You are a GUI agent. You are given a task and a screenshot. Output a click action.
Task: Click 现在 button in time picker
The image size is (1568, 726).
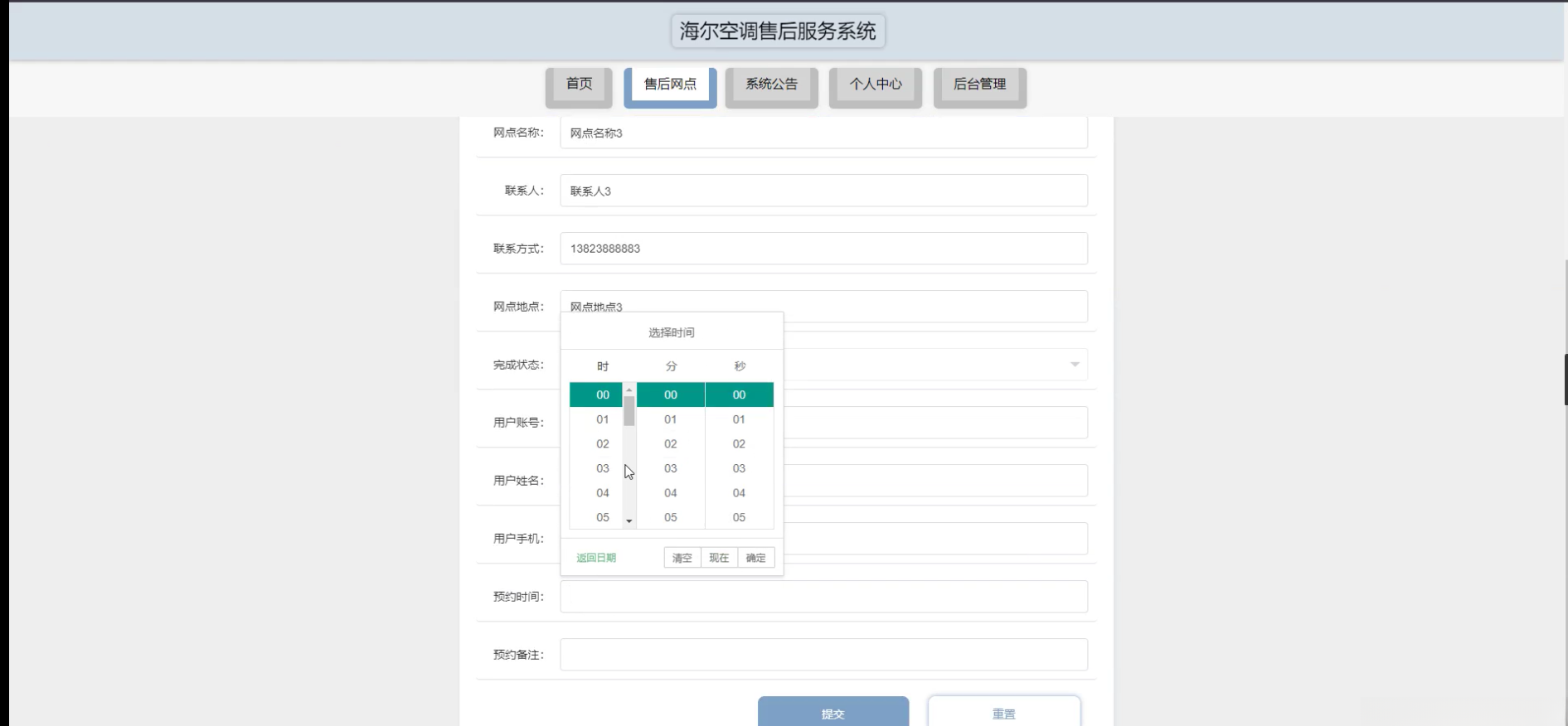719,558
